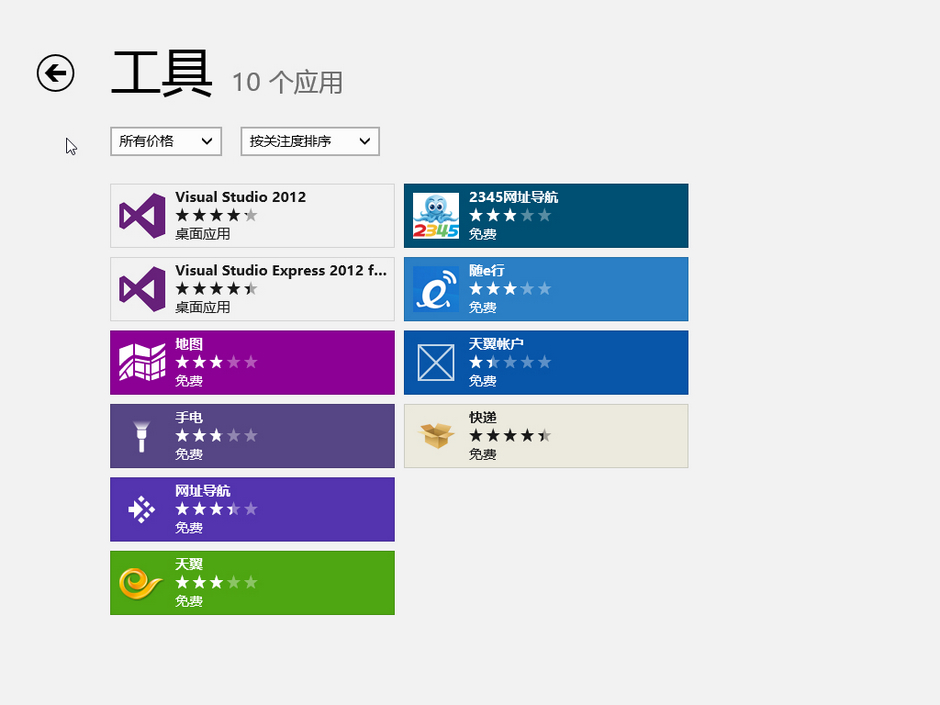Viewport: 940px width, 705px height.
Task: Click the 快递 cardboard box icon
Action: point(436,436)
